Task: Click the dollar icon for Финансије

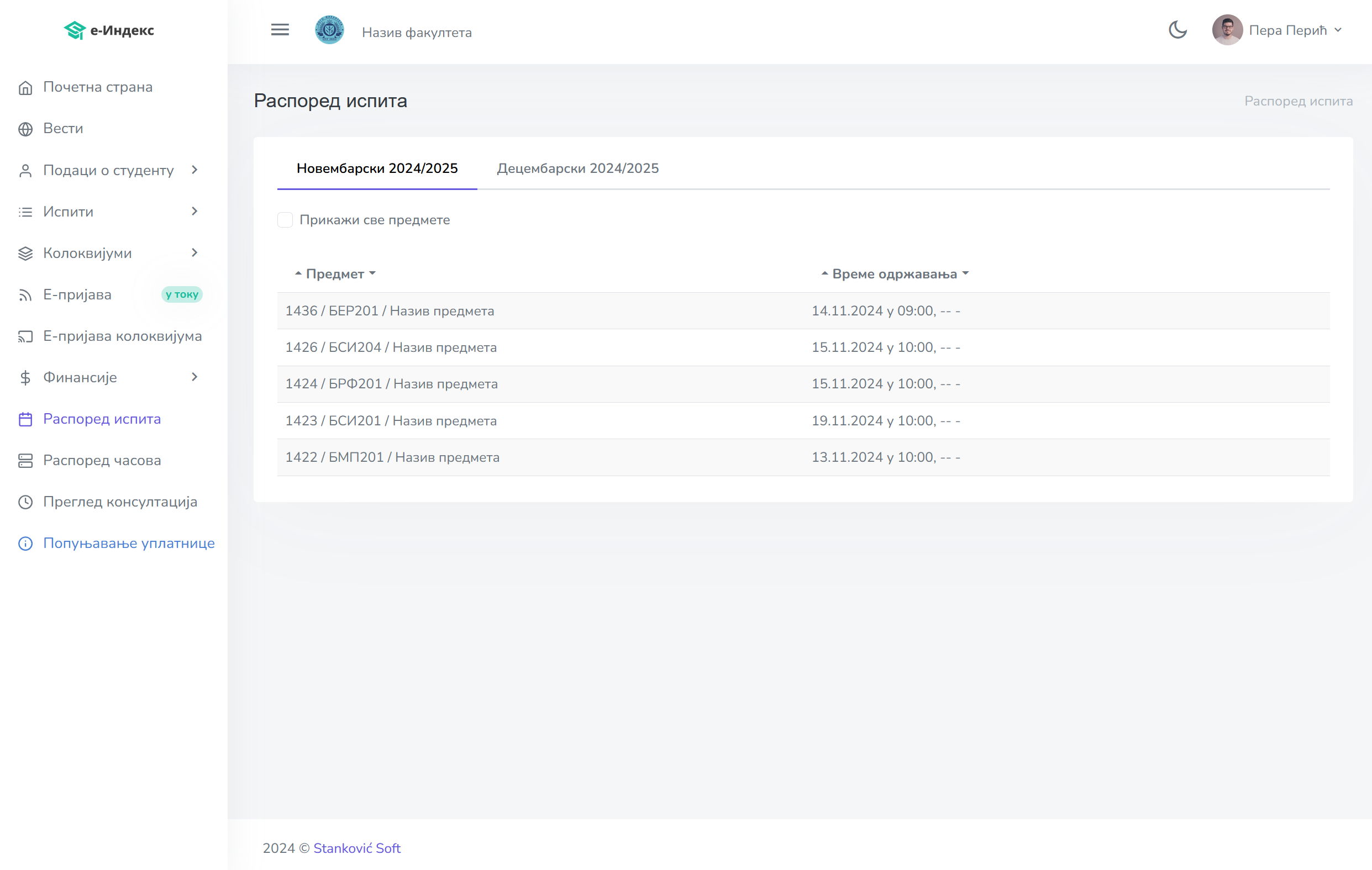Action: [25, 378]
